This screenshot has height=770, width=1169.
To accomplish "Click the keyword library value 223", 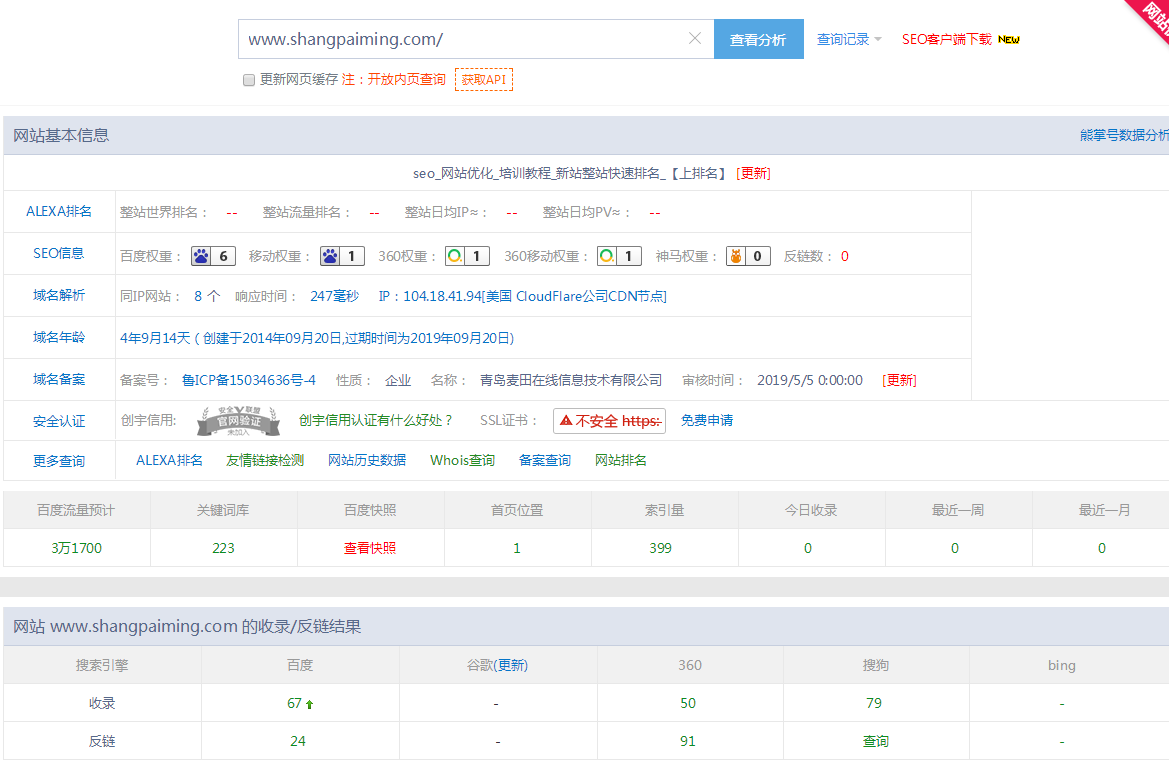I will (223, 548).
